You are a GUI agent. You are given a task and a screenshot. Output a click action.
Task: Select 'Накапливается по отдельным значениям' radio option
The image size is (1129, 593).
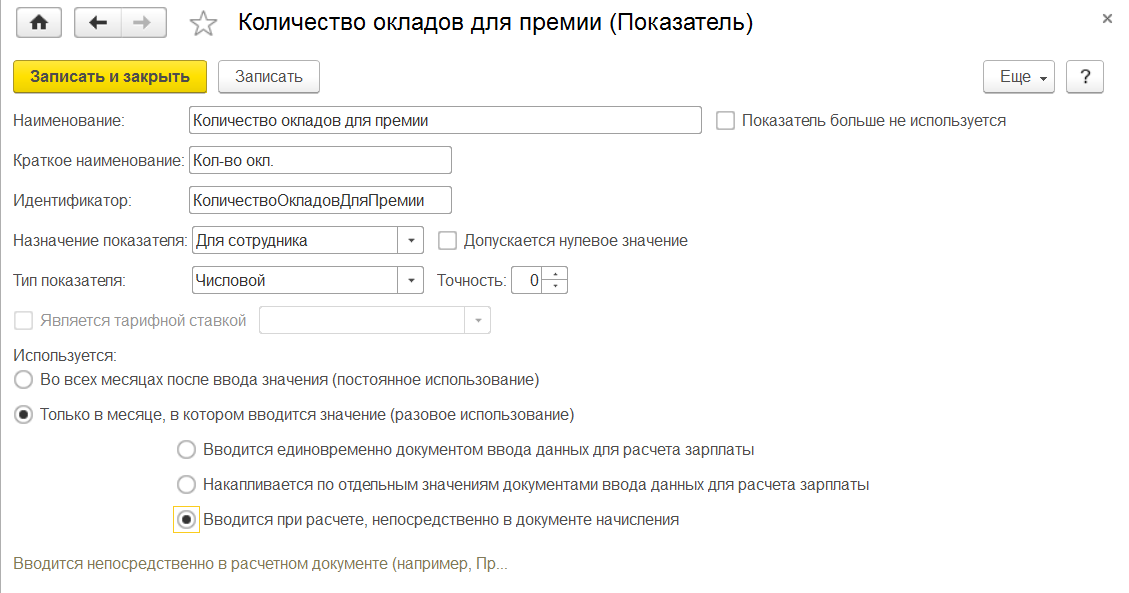pyautogui.click(x=186, y=485)
